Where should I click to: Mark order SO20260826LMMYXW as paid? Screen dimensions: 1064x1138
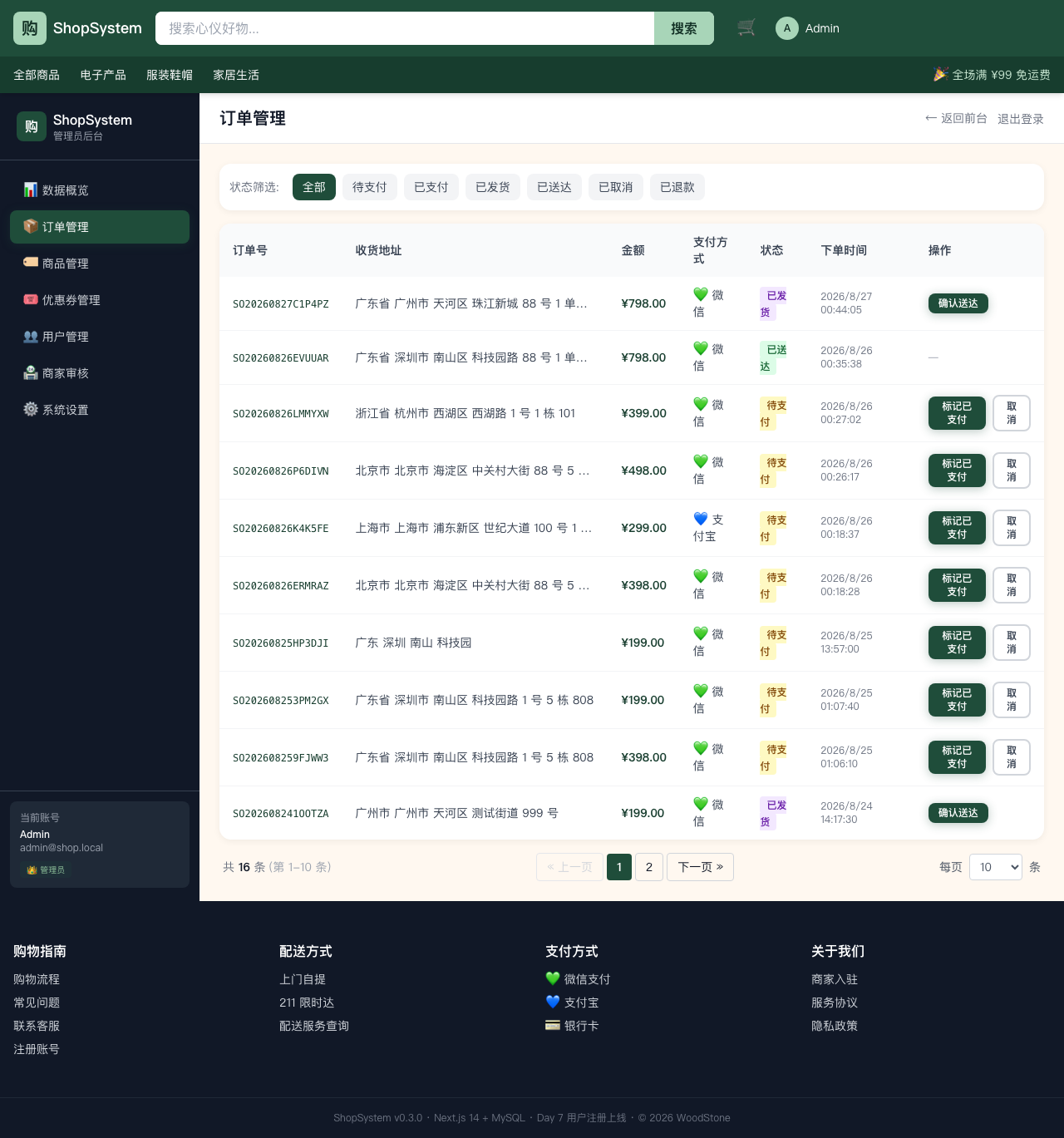[957, 413]
